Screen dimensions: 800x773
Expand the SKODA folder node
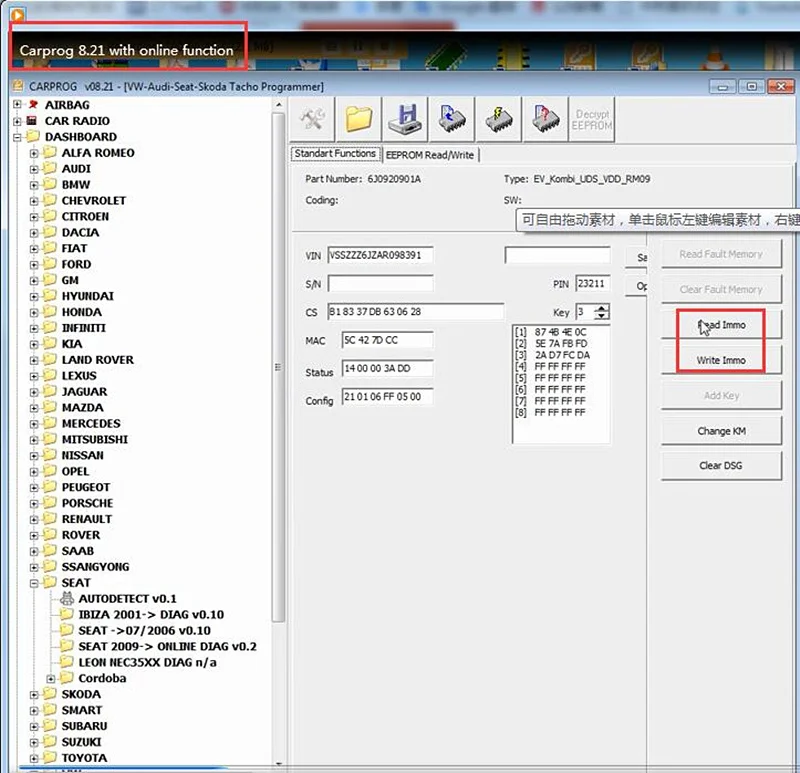[34, 694]
